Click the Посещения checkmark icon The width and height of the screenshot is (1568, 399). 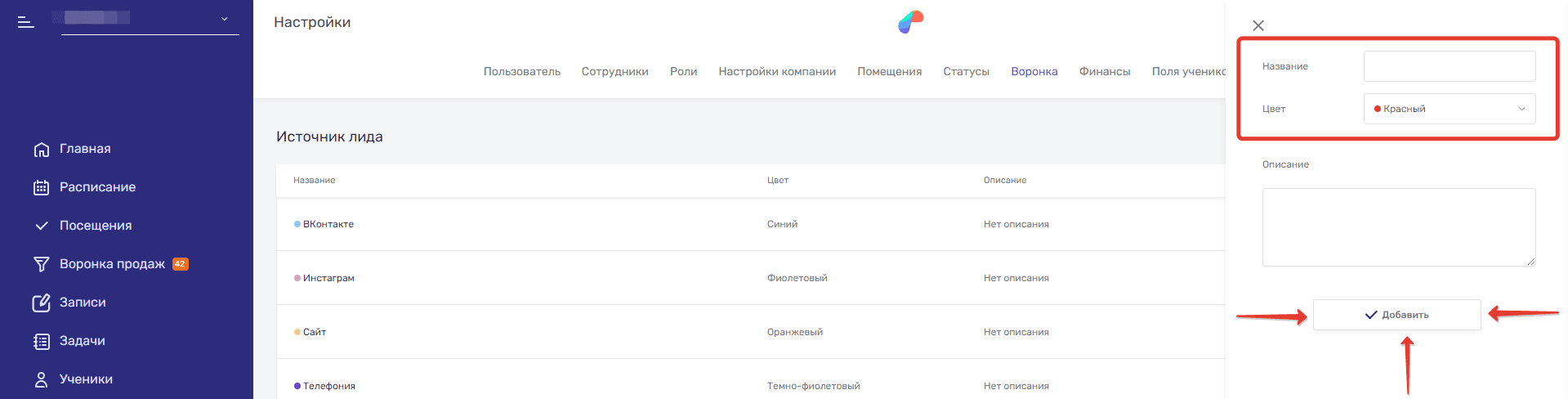[42, 226]
